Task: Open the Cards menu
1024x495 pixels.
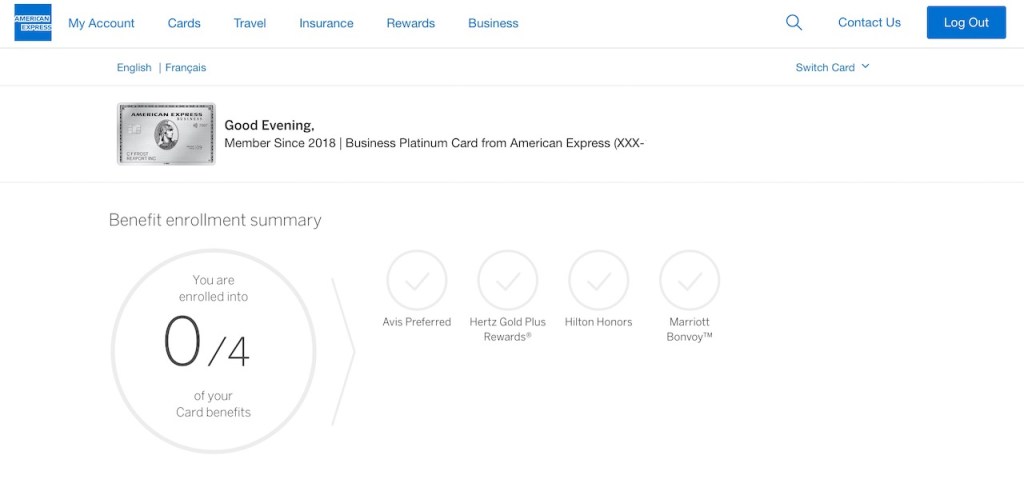Action: coord(184,23)
